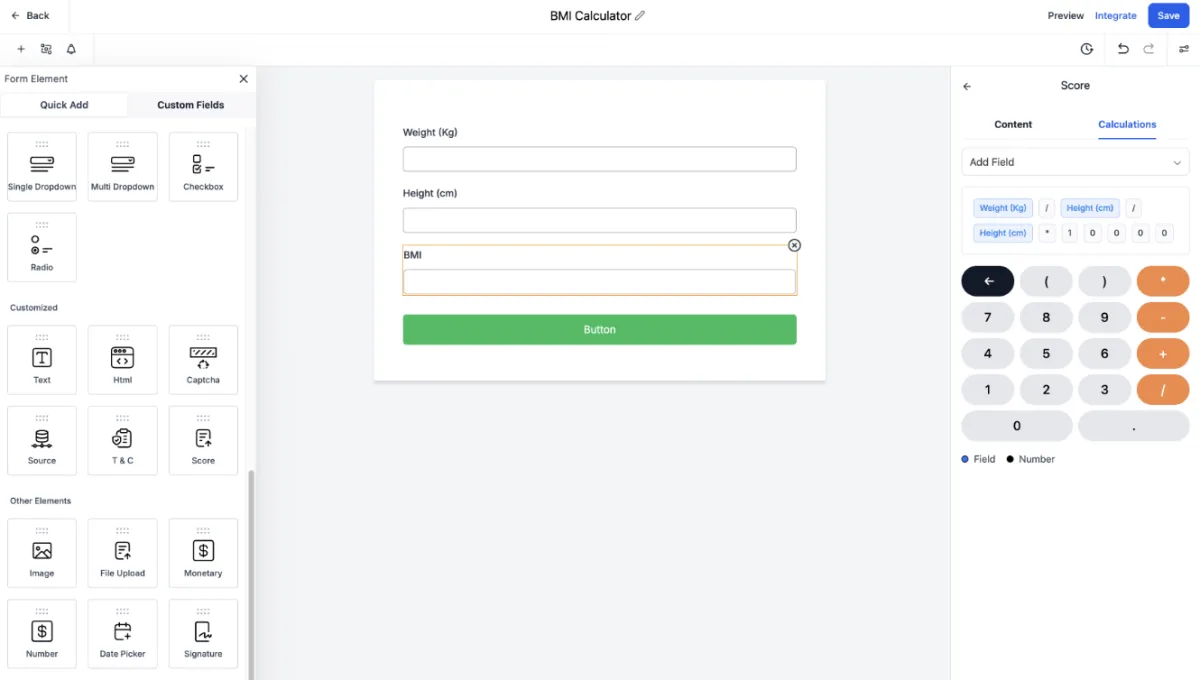The height and width of the screenshot is (680, 1200).
Task: Expand the Add Field dropdown
Action: point(1075,162)
